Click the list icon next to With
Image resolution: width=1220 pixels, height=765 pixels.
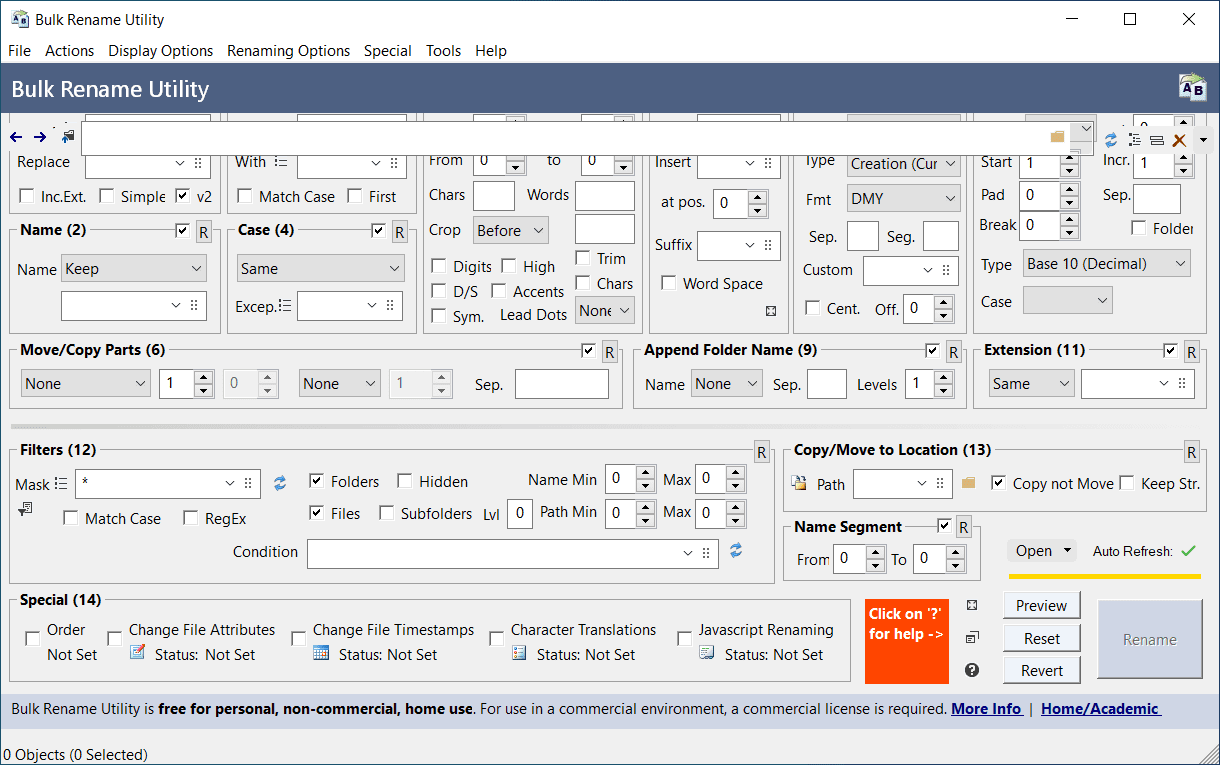click(280, 162)
